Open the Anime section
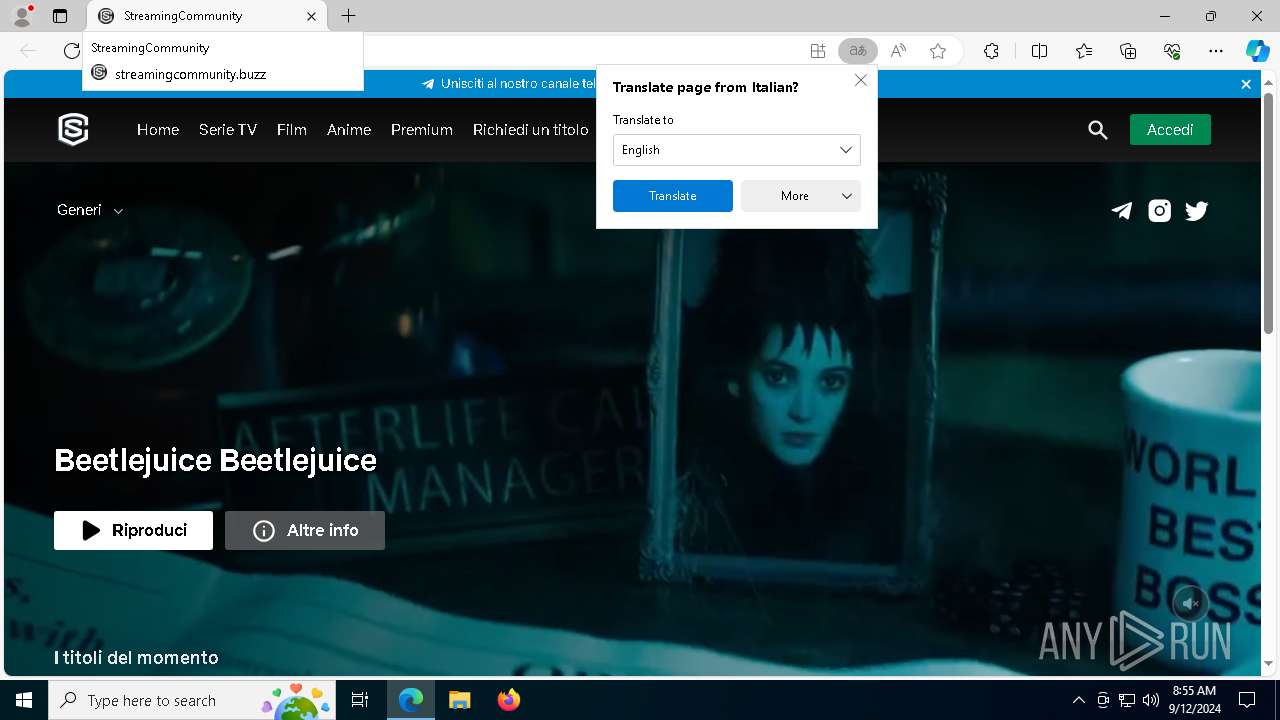This screenshot has height=720, width=1280. [349, 130]
